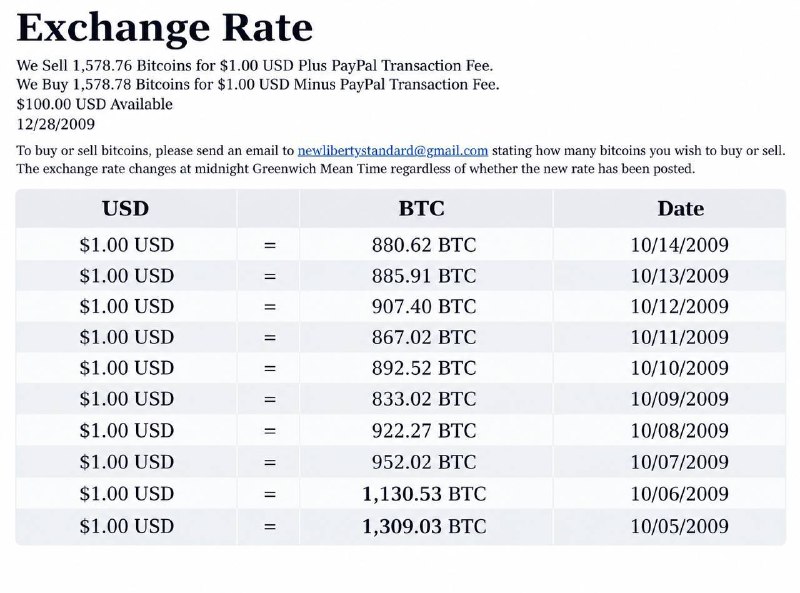Click the 867.02 BTC value
Screen dimensions: 800x593
(424, 337)
